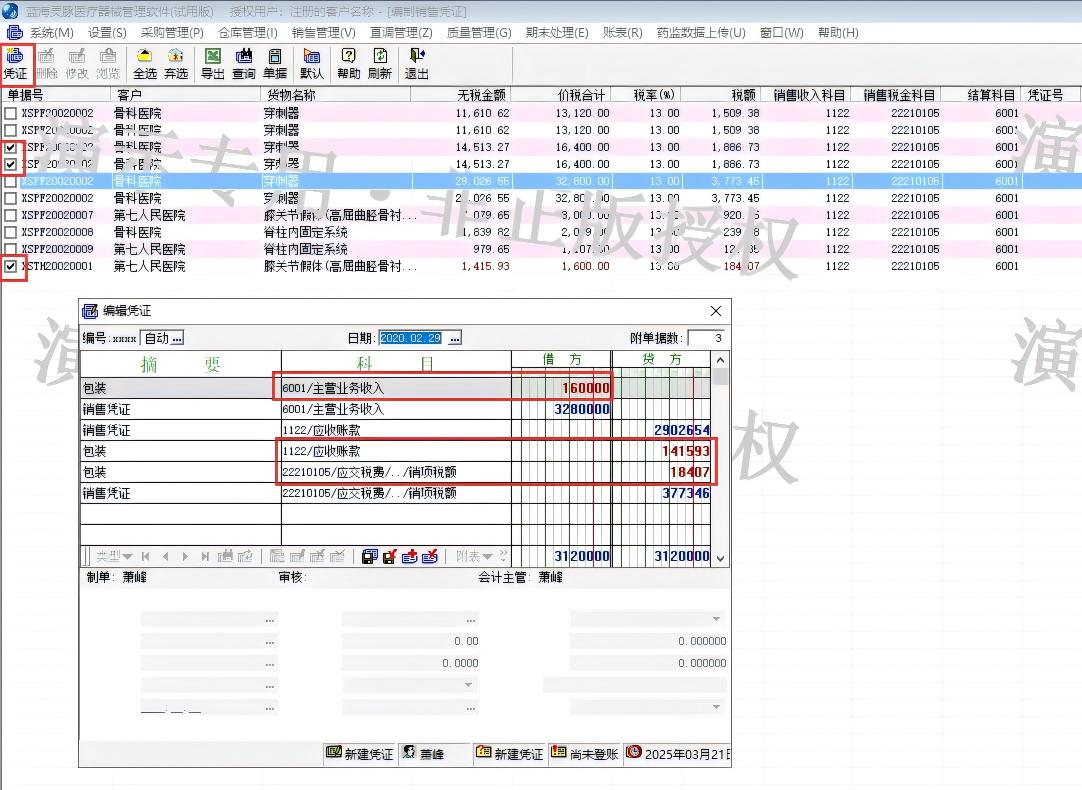Open 帮助 help from the toolbar
The width and height of the screenshot is (1082, 790).
(348, 64)
